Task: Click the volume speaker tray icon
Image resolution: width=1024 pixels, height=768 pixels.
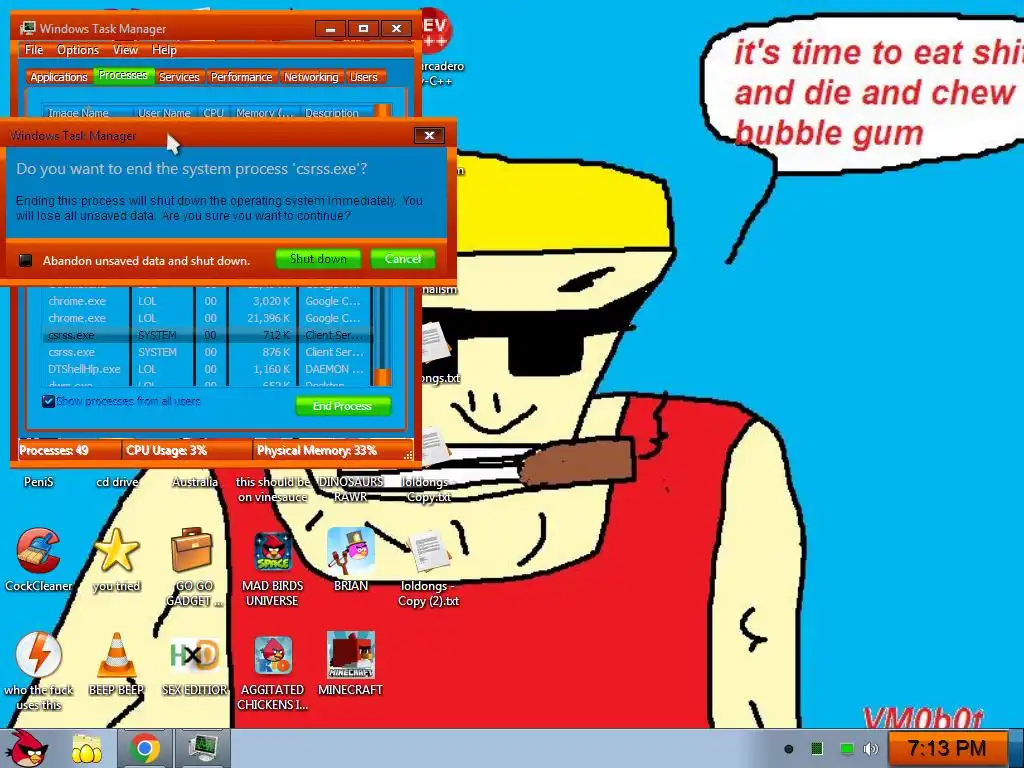Action: pyautogui.click(x=871, y=748)
